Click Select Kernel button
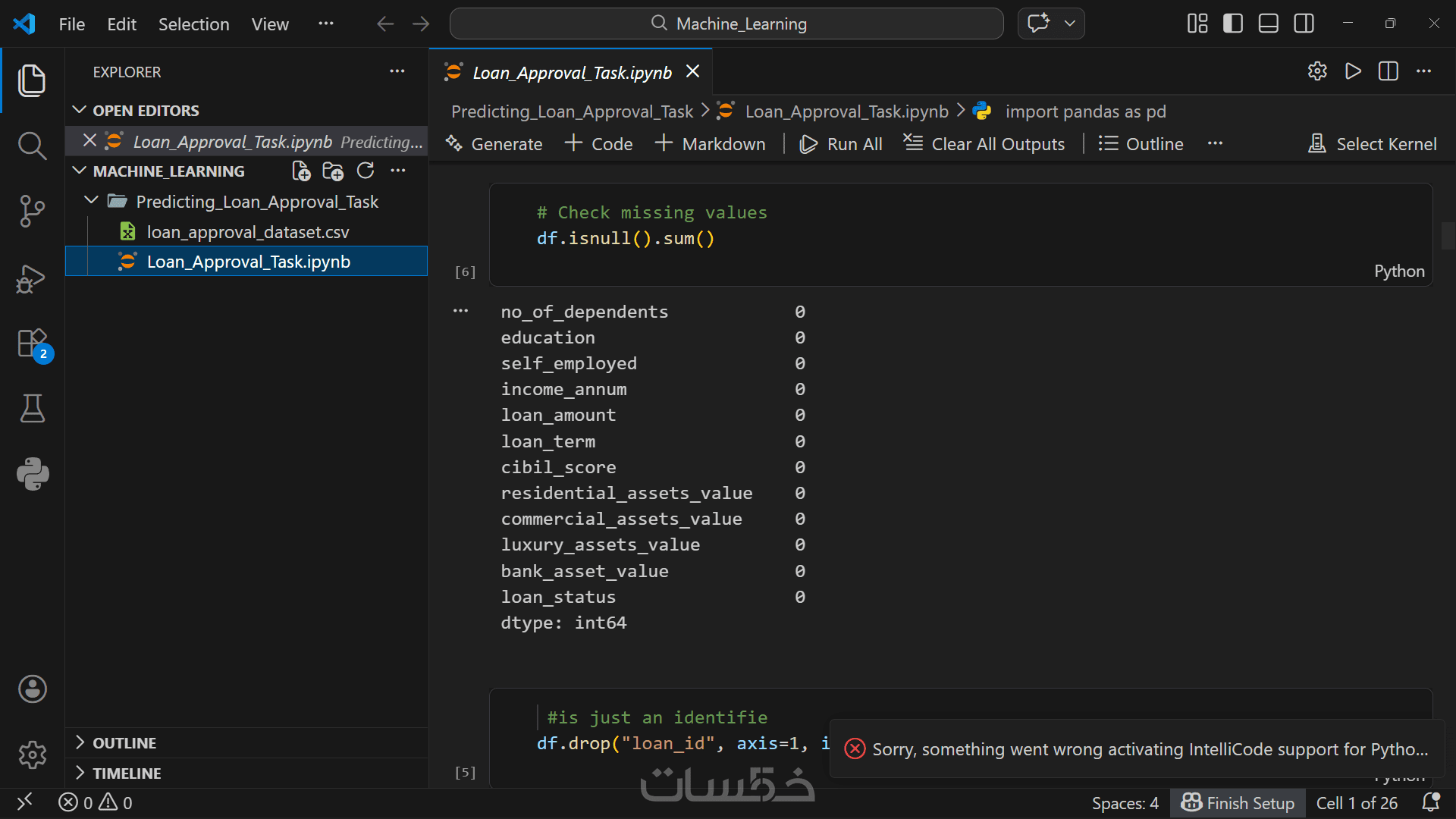Viewport: 1456px width, 819px height. pyautogui.click(x=1373, y=144)
